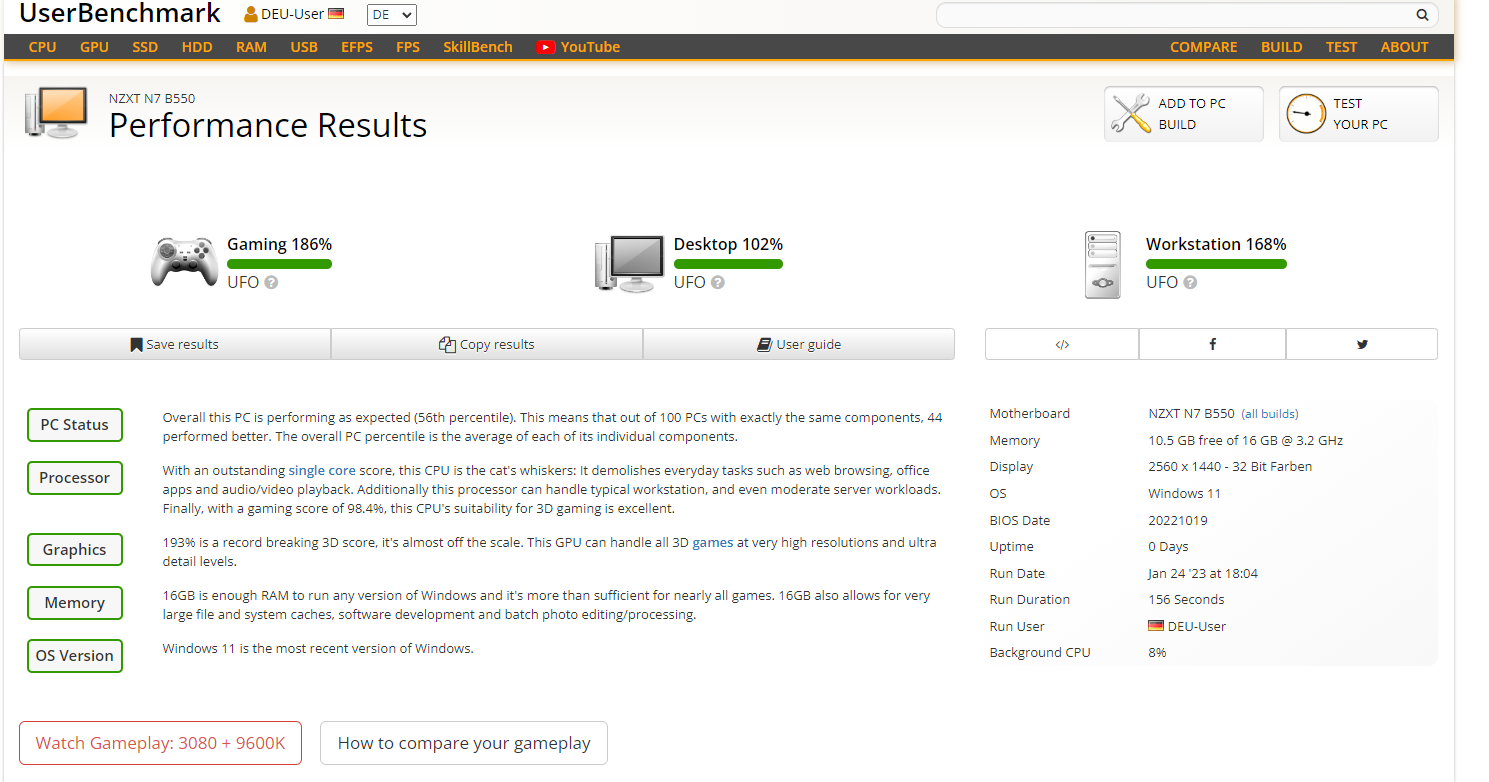
Task: Open the FPS menu item
Action: (408, 47)
